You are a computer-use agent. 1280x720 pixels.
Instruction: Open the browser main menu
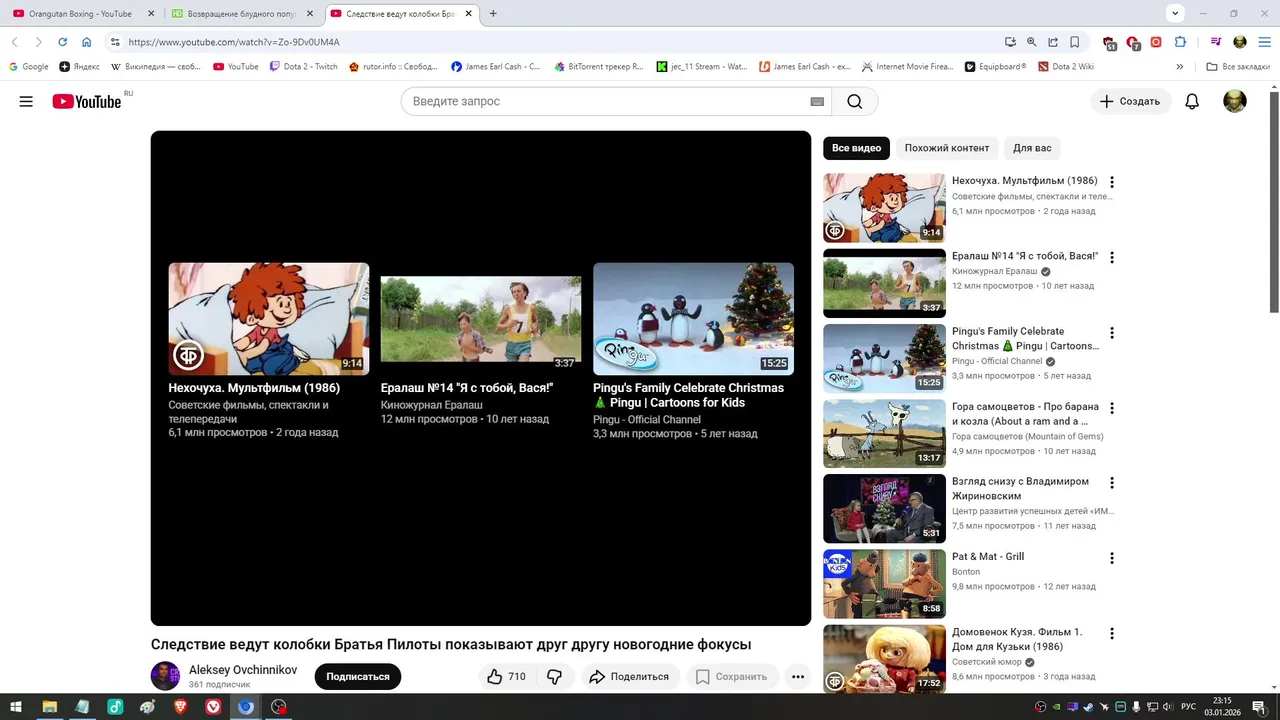click(x=1263, y=42)
